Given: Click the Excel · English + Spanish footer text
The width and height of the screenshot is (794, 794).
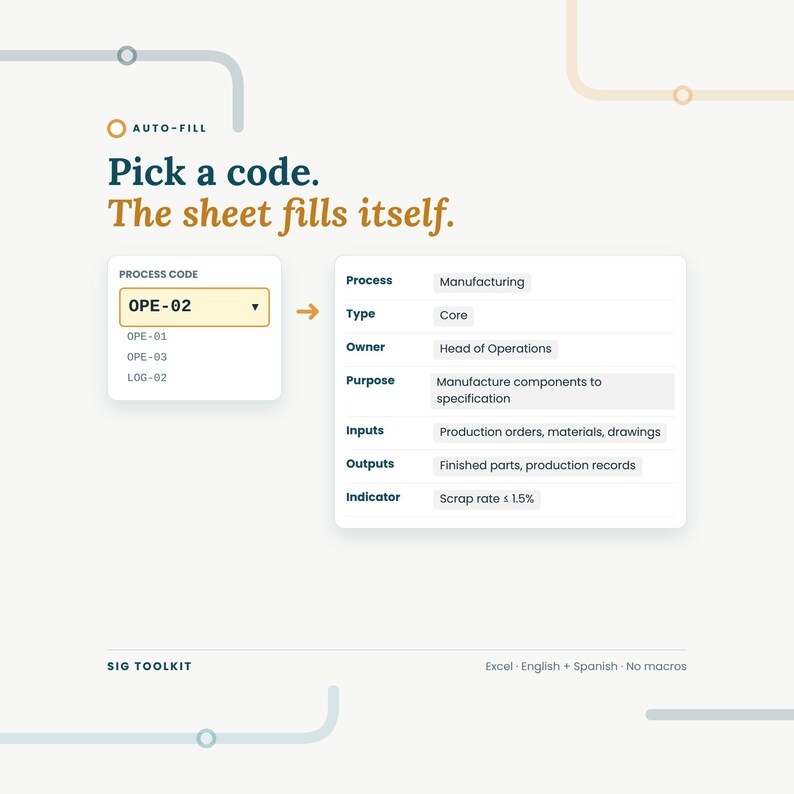Looking at the screenshot, I should click(586, 666).
